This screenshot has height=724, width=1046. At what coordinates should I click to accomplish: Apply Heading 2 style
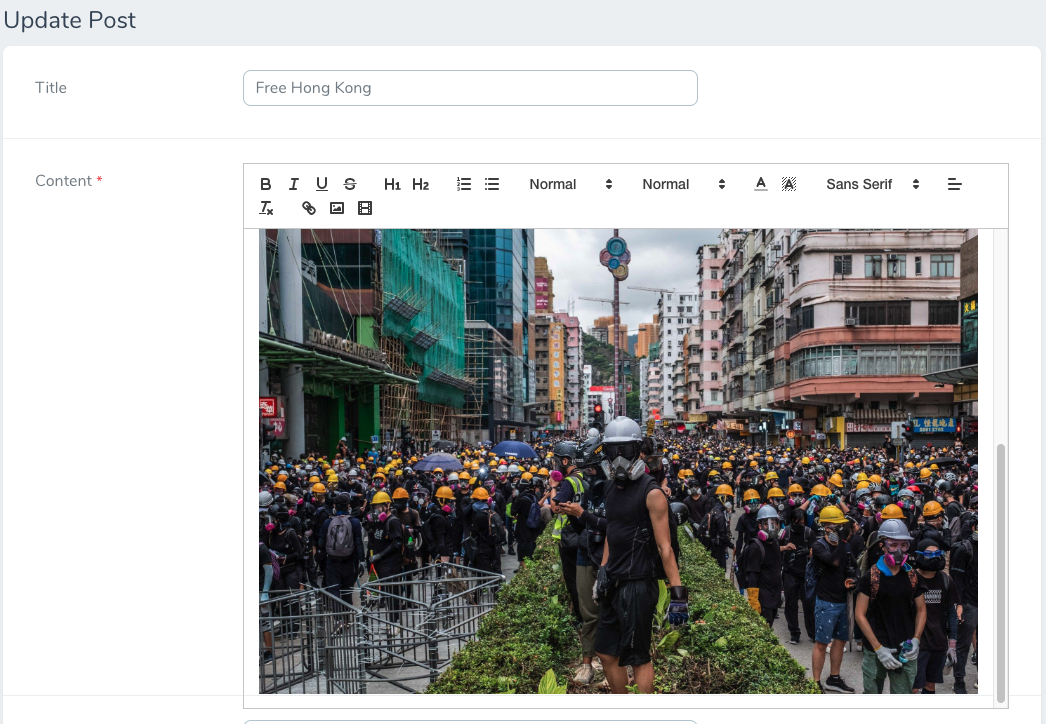tap(420, 183)
